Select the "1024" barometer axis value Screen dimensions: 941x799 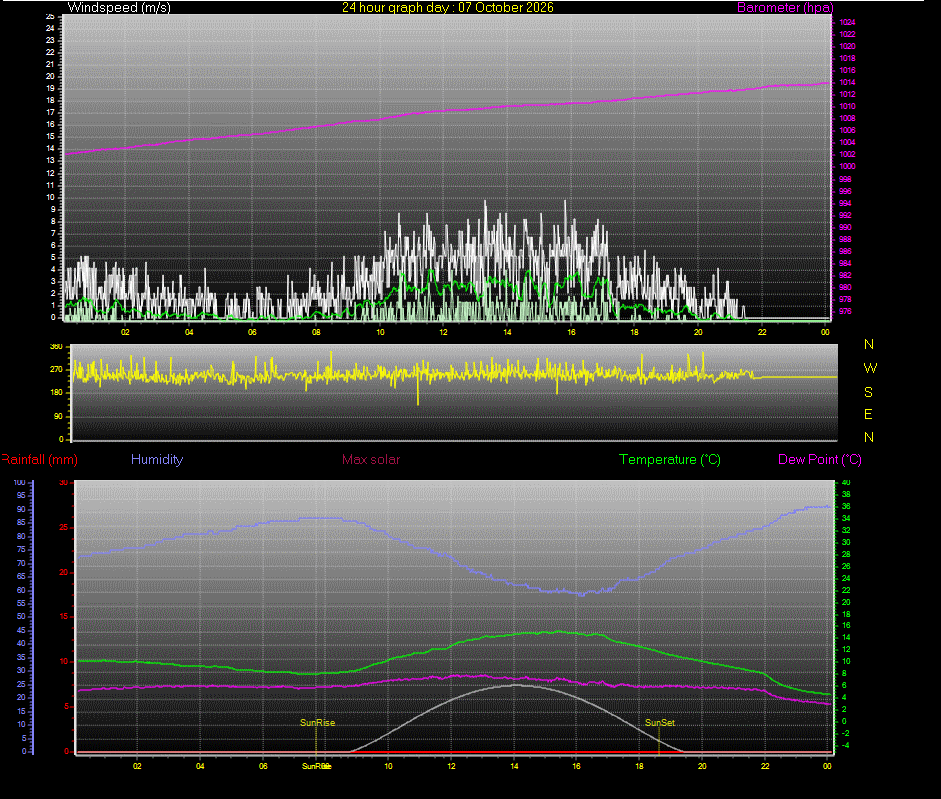847,22
